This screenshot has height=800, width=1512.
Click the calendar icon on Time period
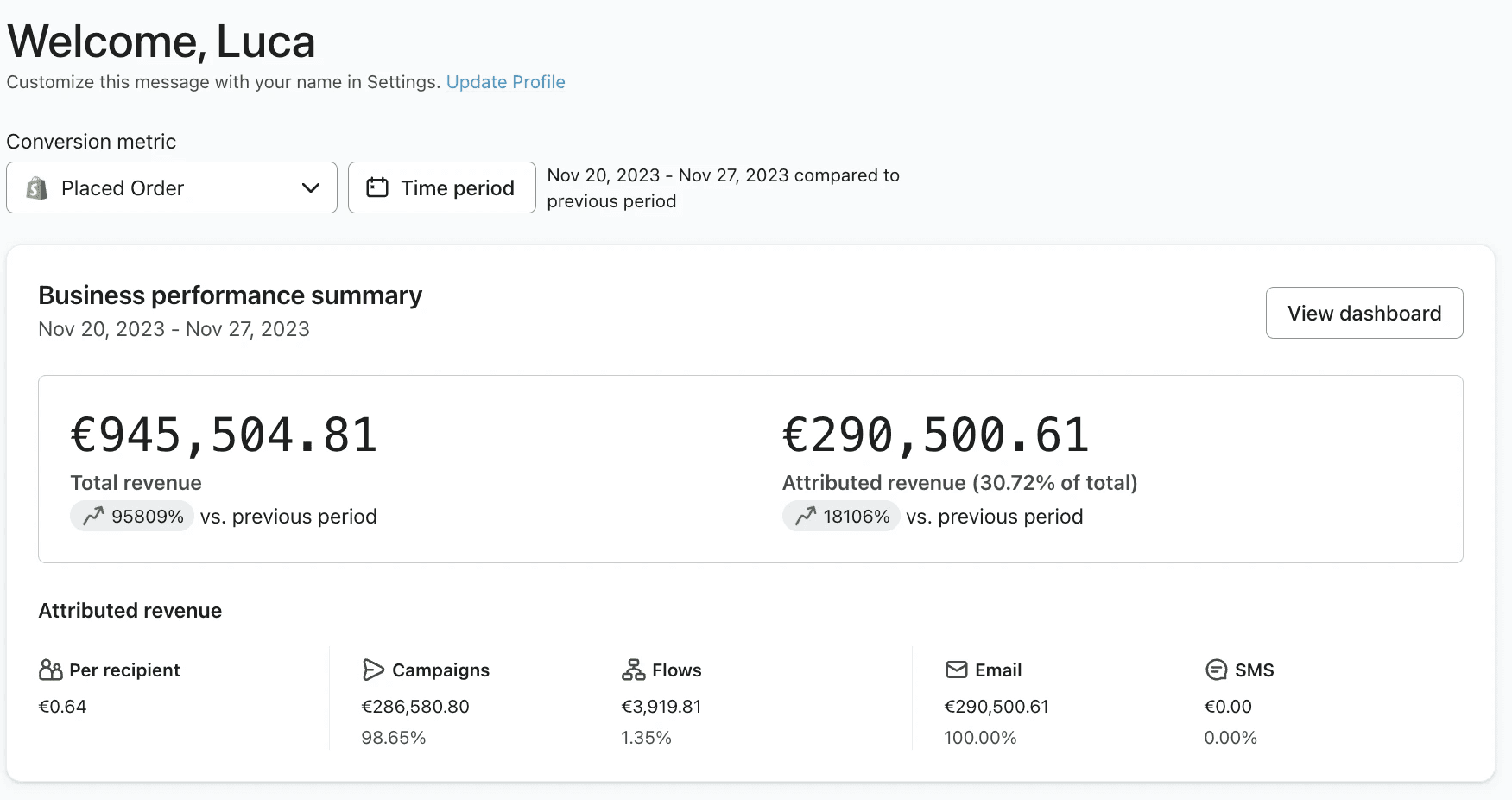tap(377, 187)
